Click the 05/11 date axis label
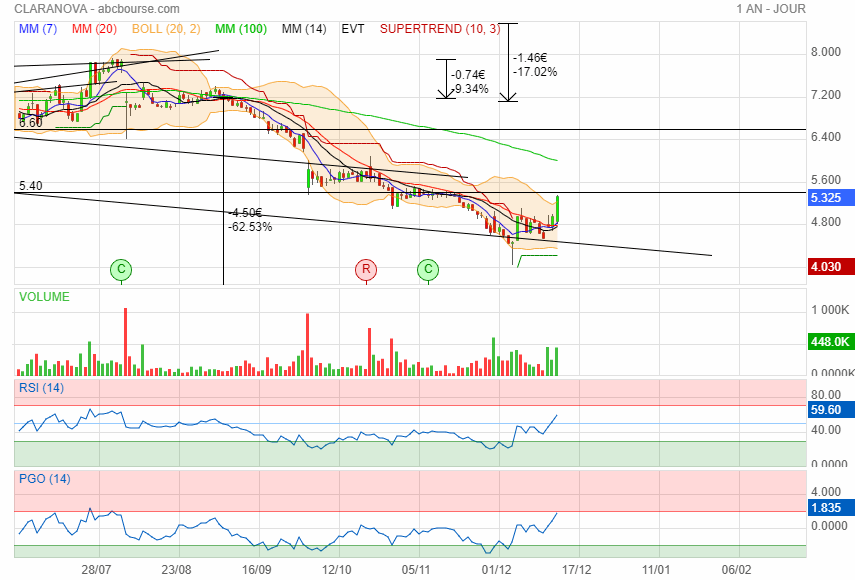This screenshot has height=580, width=855. (x=416, y=570)
